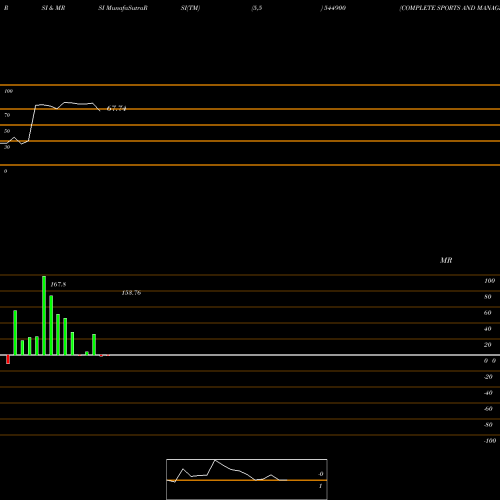Click the MR panel title label
The image size is (500, 500).
coord(446,260)
